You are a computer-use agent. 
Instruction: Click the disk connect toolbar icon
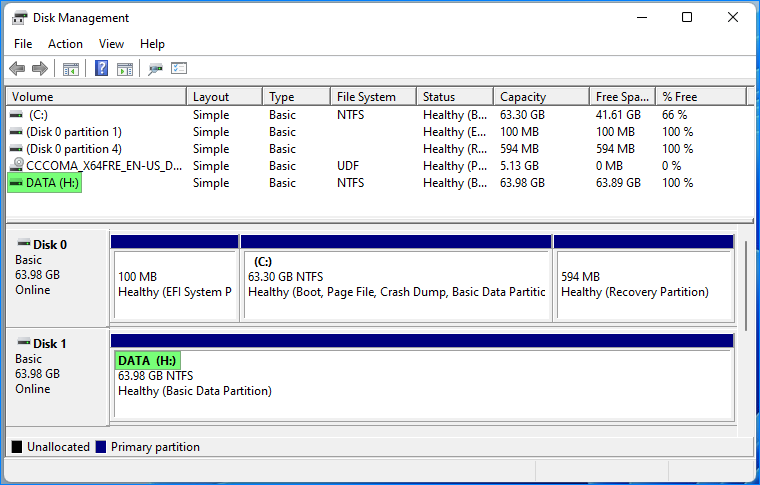coord(155,69)
